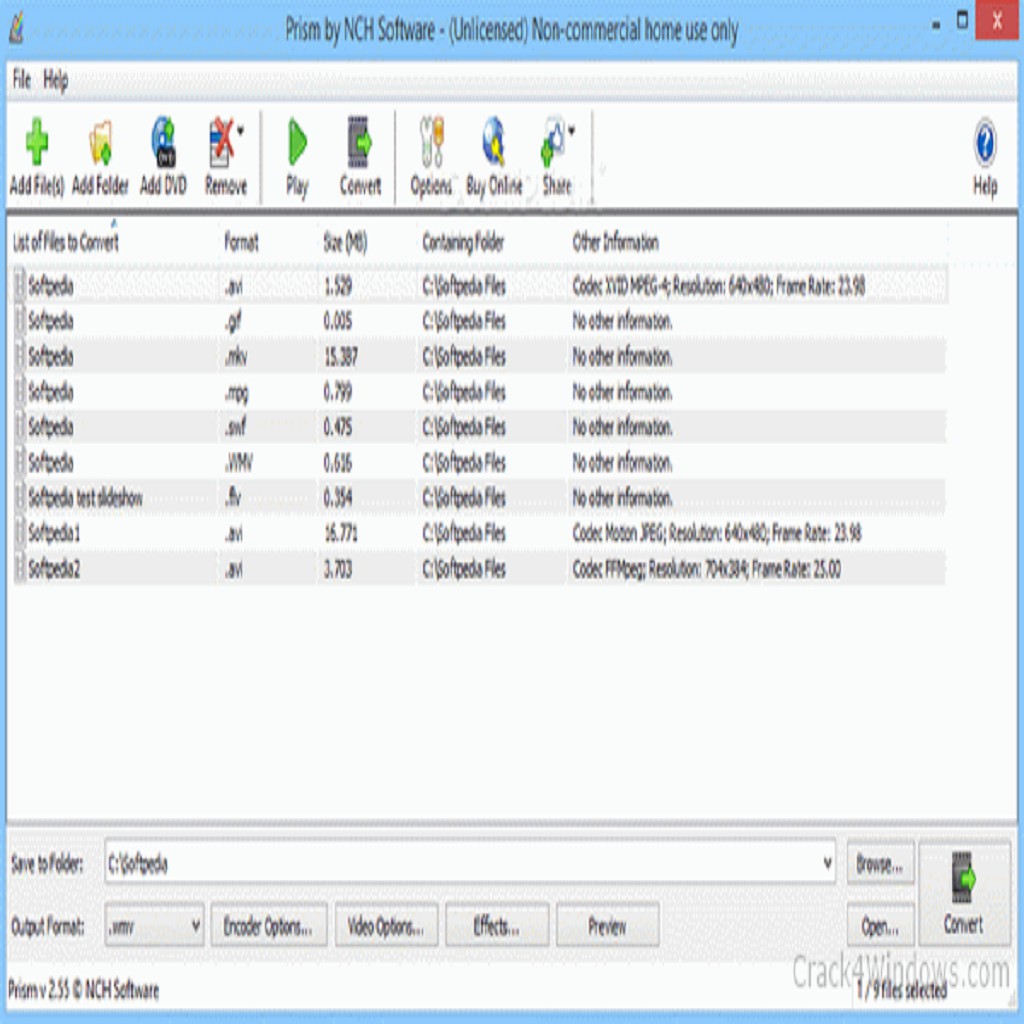
Task: Click the Encoder Options... button
Action: pos(268,925)
